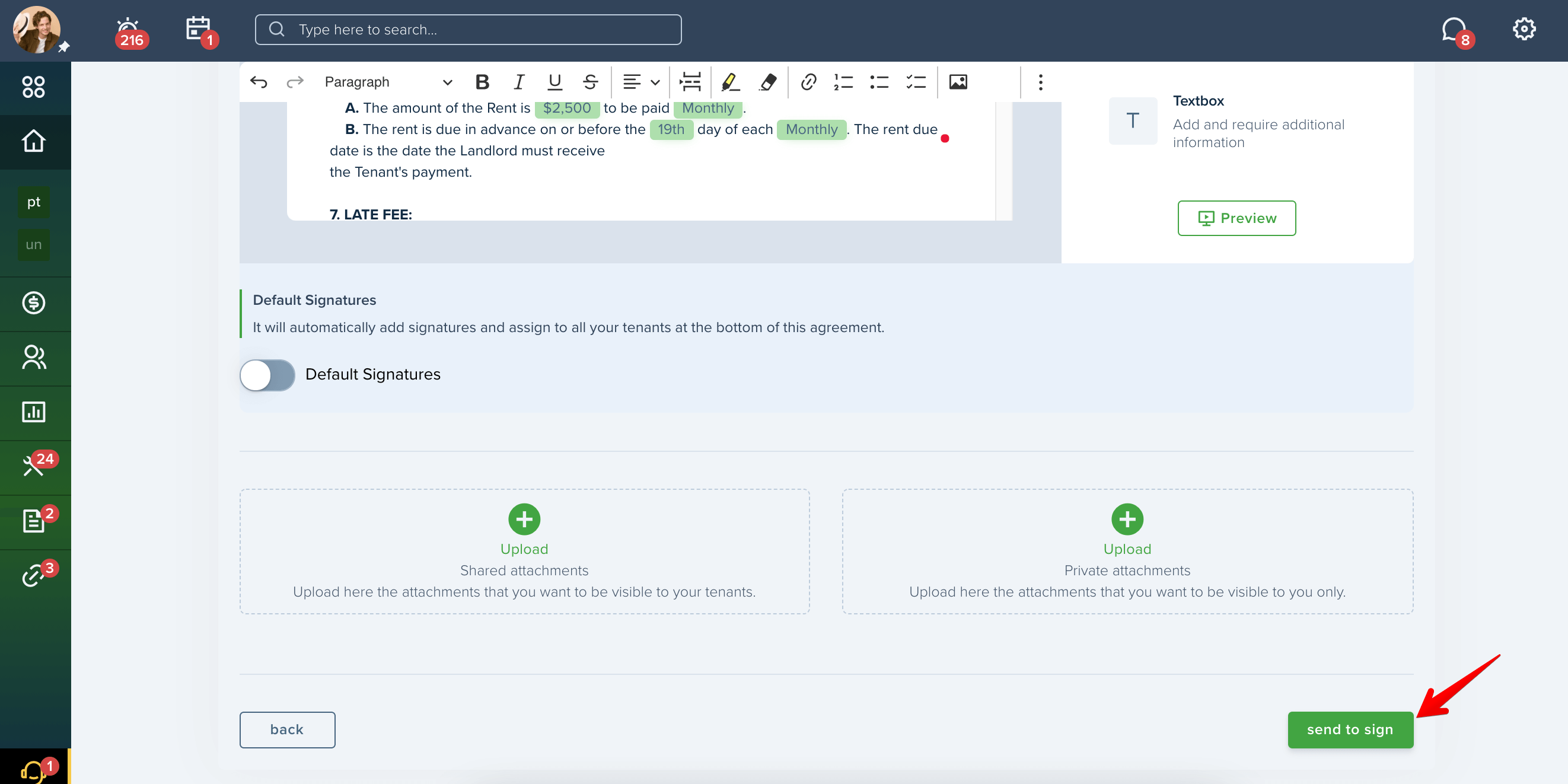Click the Monthly field after 'day of each'

(x=811, y=130)
